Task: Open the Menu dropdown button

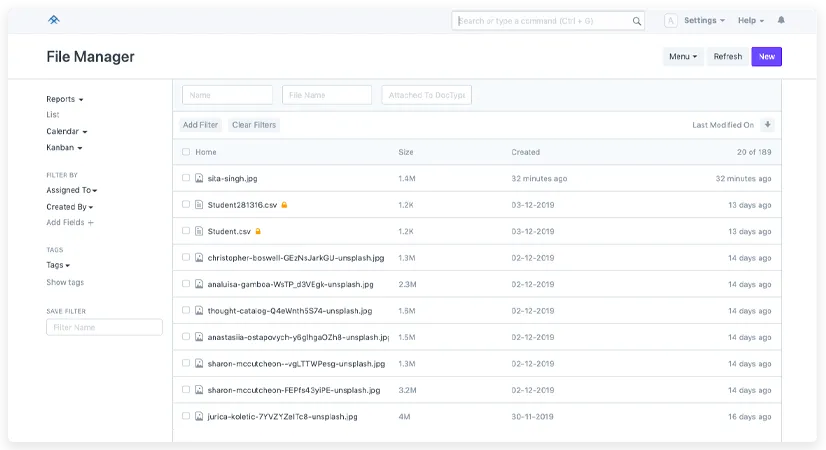Action: pos(683,57)
